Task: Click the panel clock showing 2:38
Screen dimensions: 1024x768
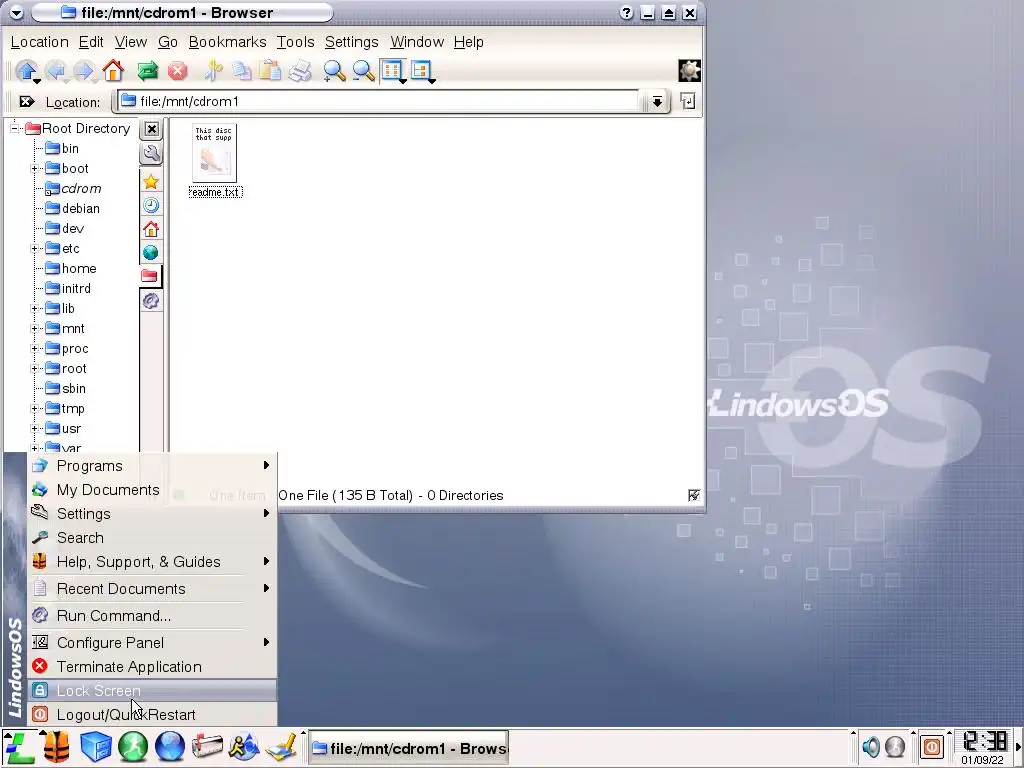Action: [x=984, y=741]
